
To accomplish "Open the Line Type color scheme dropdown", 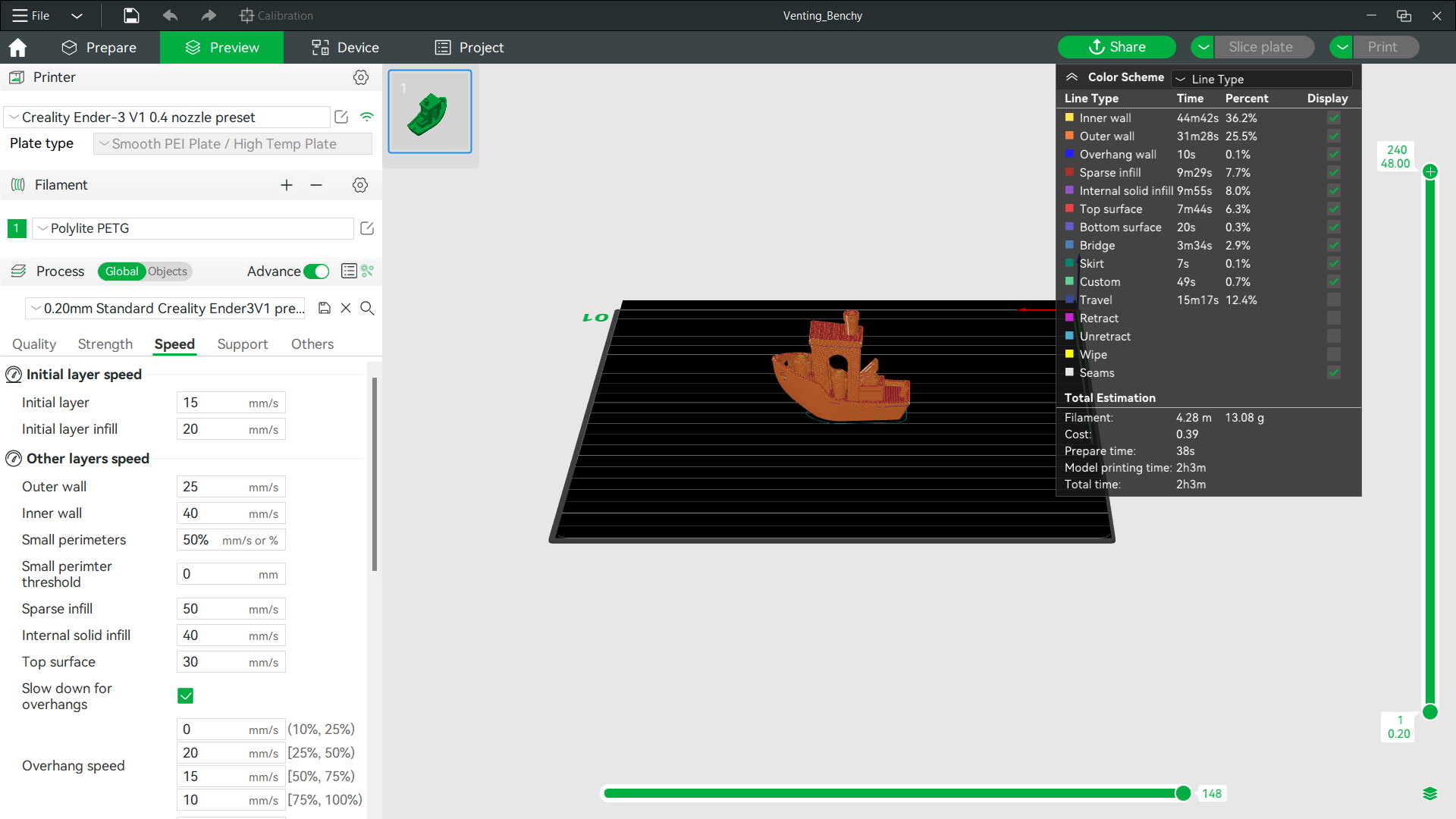I will tap(1262, 79).
